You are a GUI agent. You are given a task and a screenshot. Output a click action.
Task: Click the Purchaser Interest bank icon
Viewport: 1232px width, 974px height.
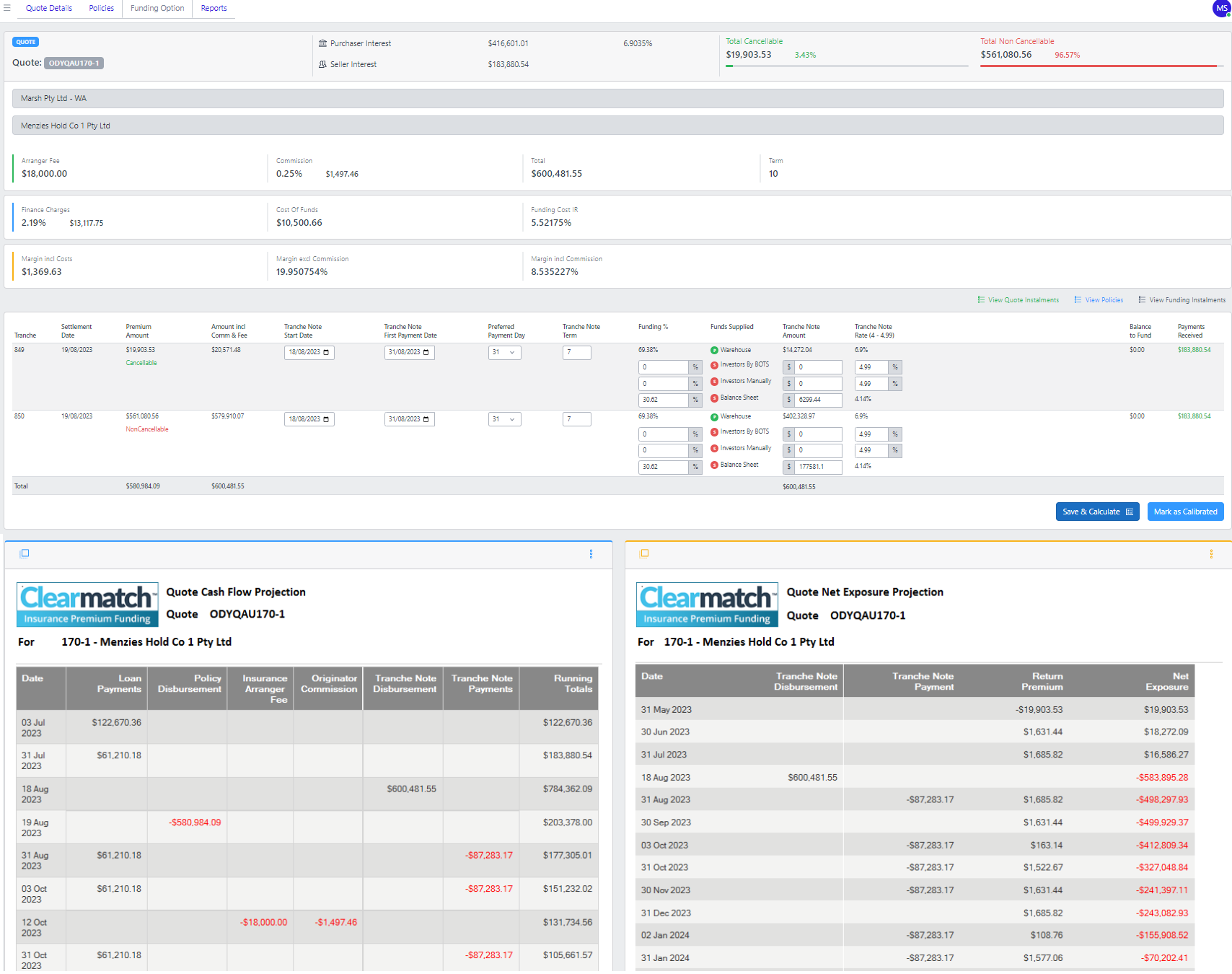[x=322, y=43]
